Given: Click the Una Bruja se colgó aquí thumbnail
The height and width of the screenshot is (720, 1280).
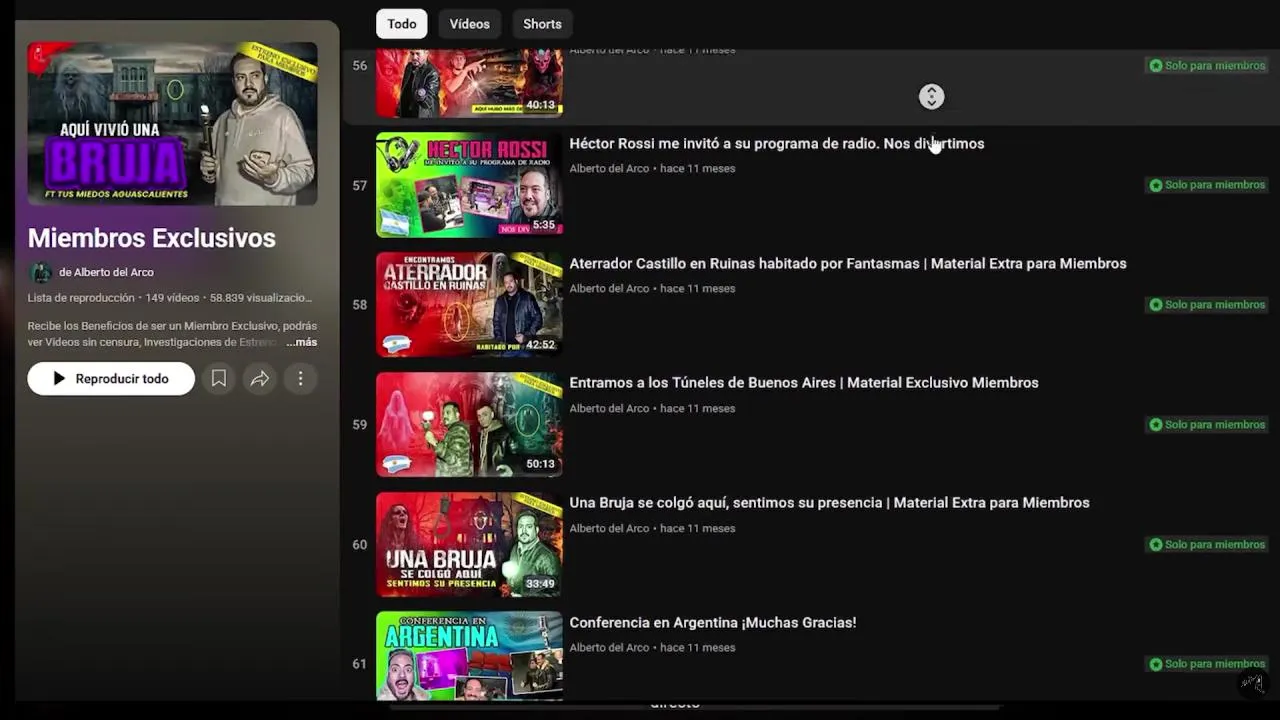Looking at the screenshot, I should click(469, 544).
